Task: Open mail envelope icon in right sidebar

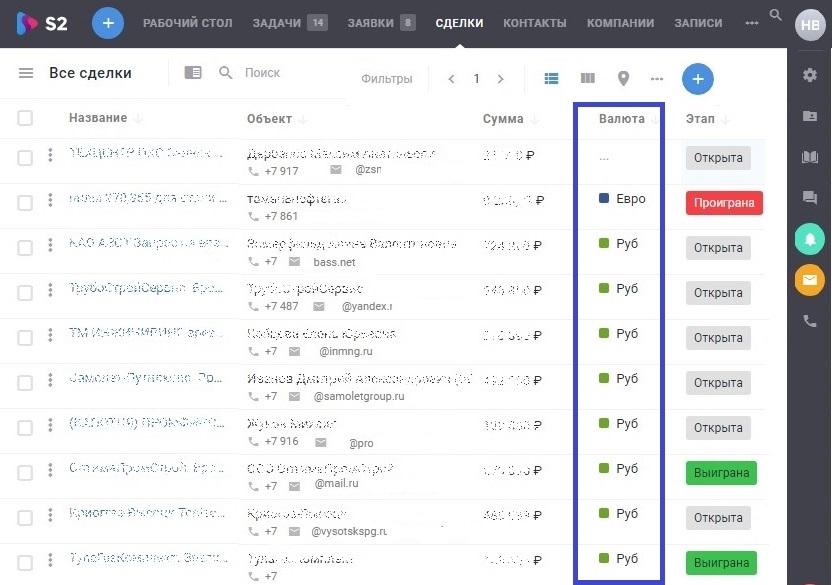Action: (x=810, y=280)
